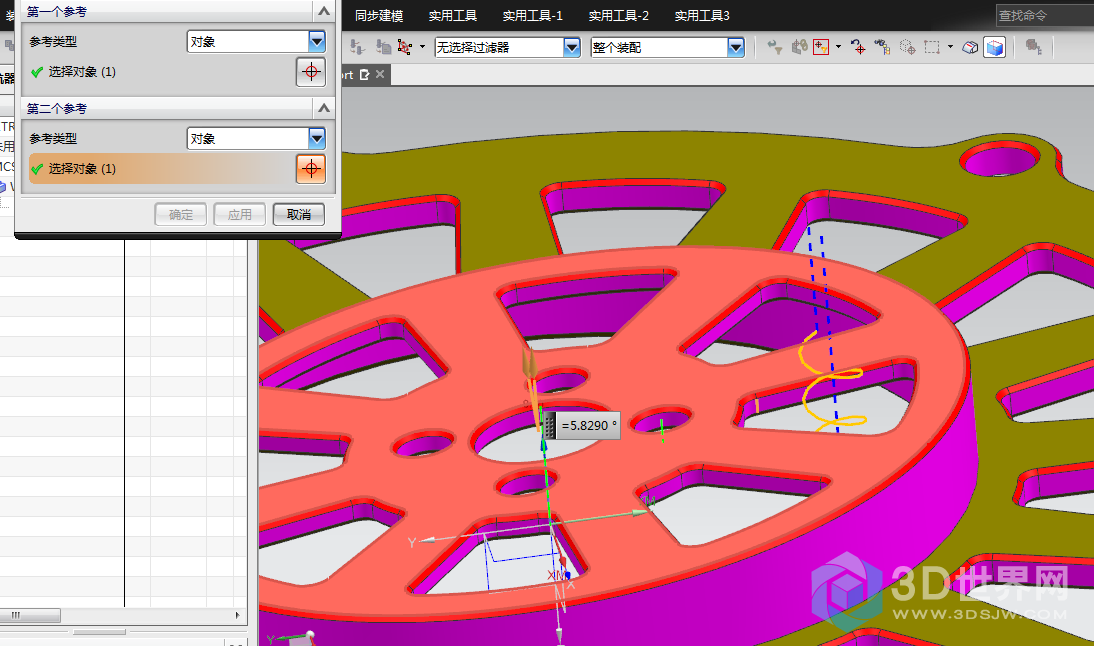
Task: Click the right arrow of the left panel scrollbar
Action: [x=237, y=615]
